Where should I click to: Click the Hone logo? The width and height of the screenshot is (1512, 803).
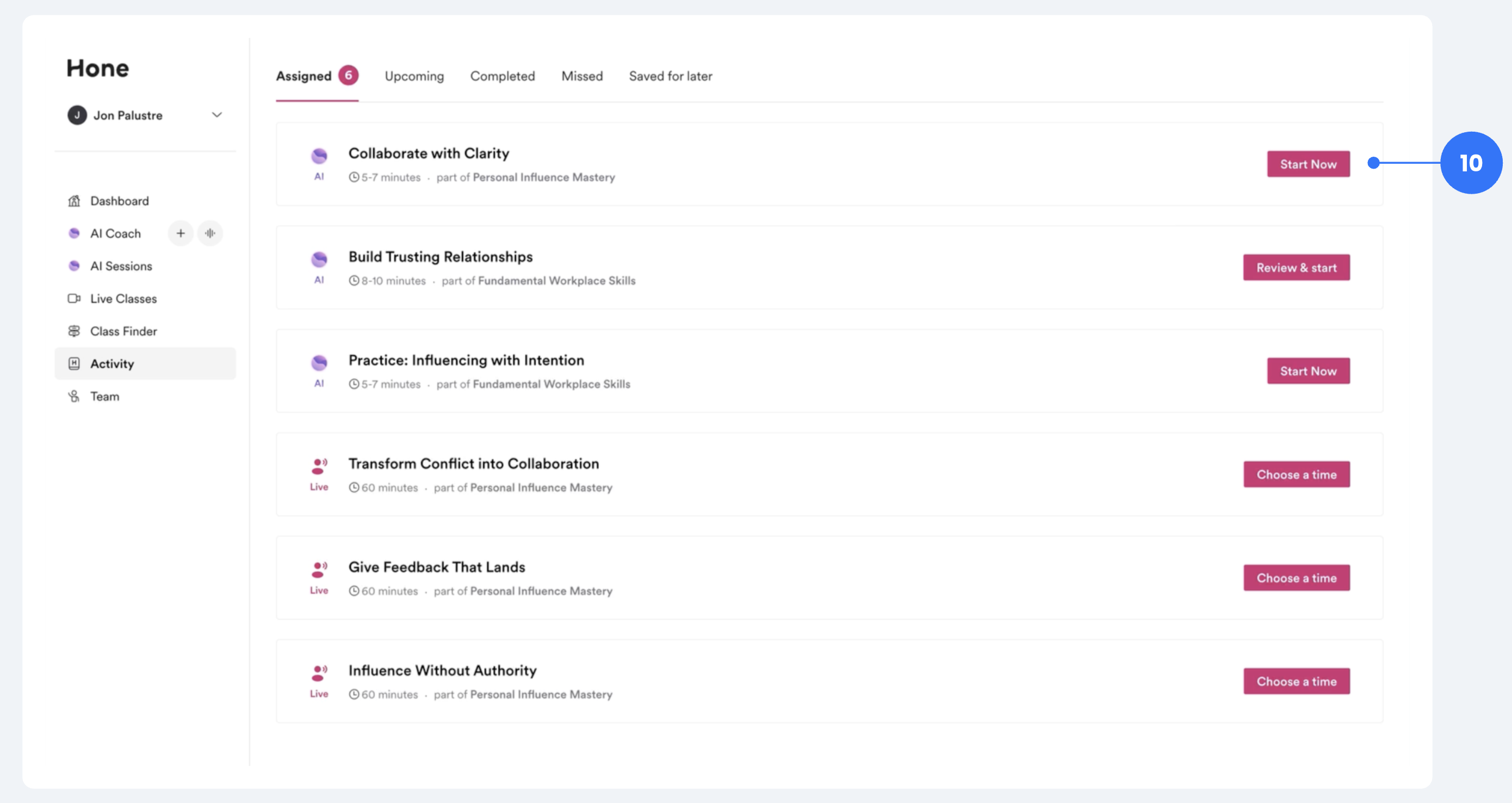(97, 68)
